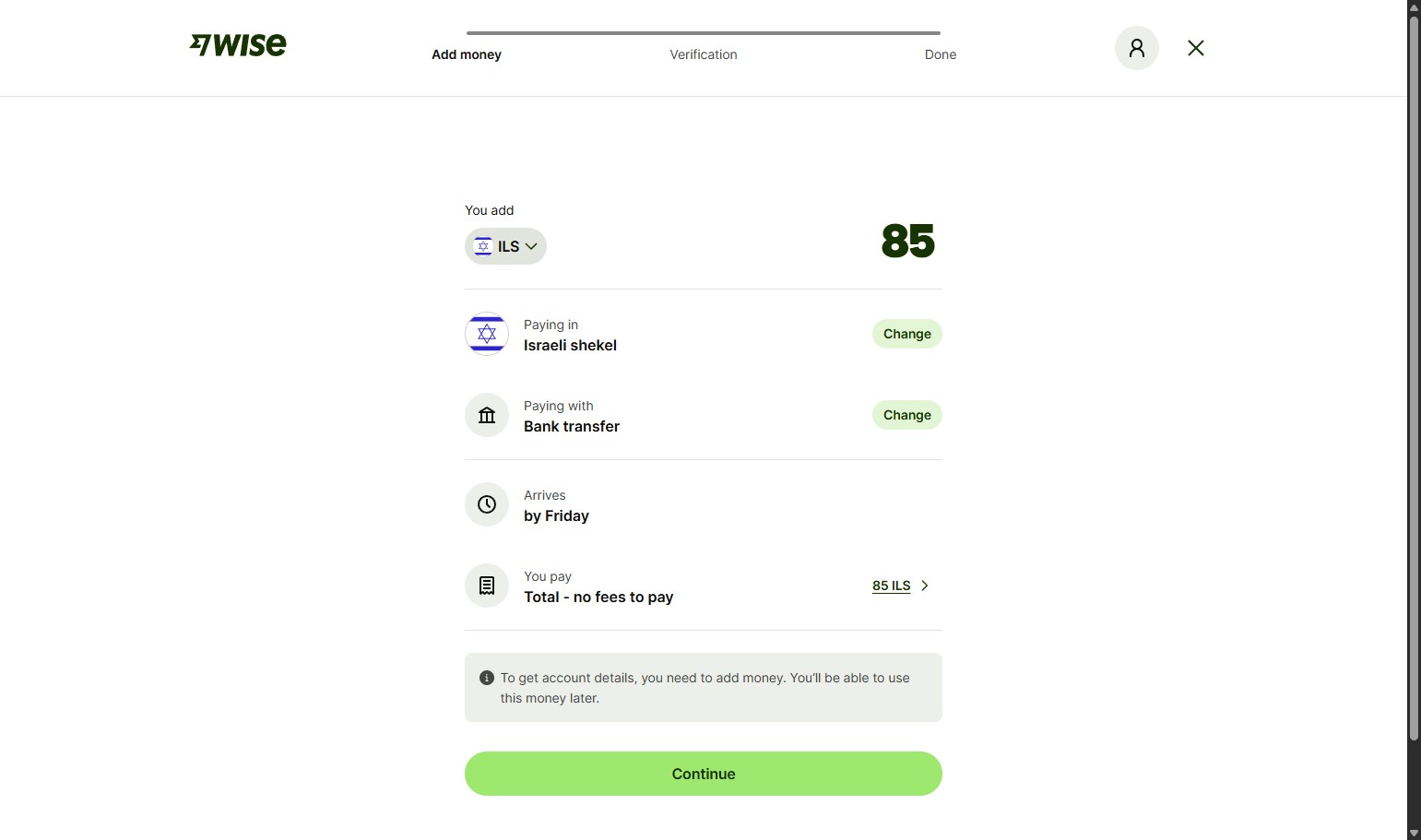Change the Paying in currency
The image size is (1421, 840).
tap(906, 334)
